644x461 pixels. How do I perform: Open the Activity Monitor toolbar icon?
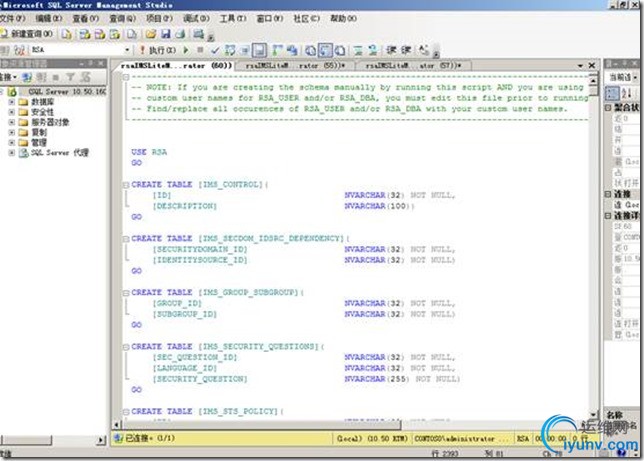(x=199, y=34)
